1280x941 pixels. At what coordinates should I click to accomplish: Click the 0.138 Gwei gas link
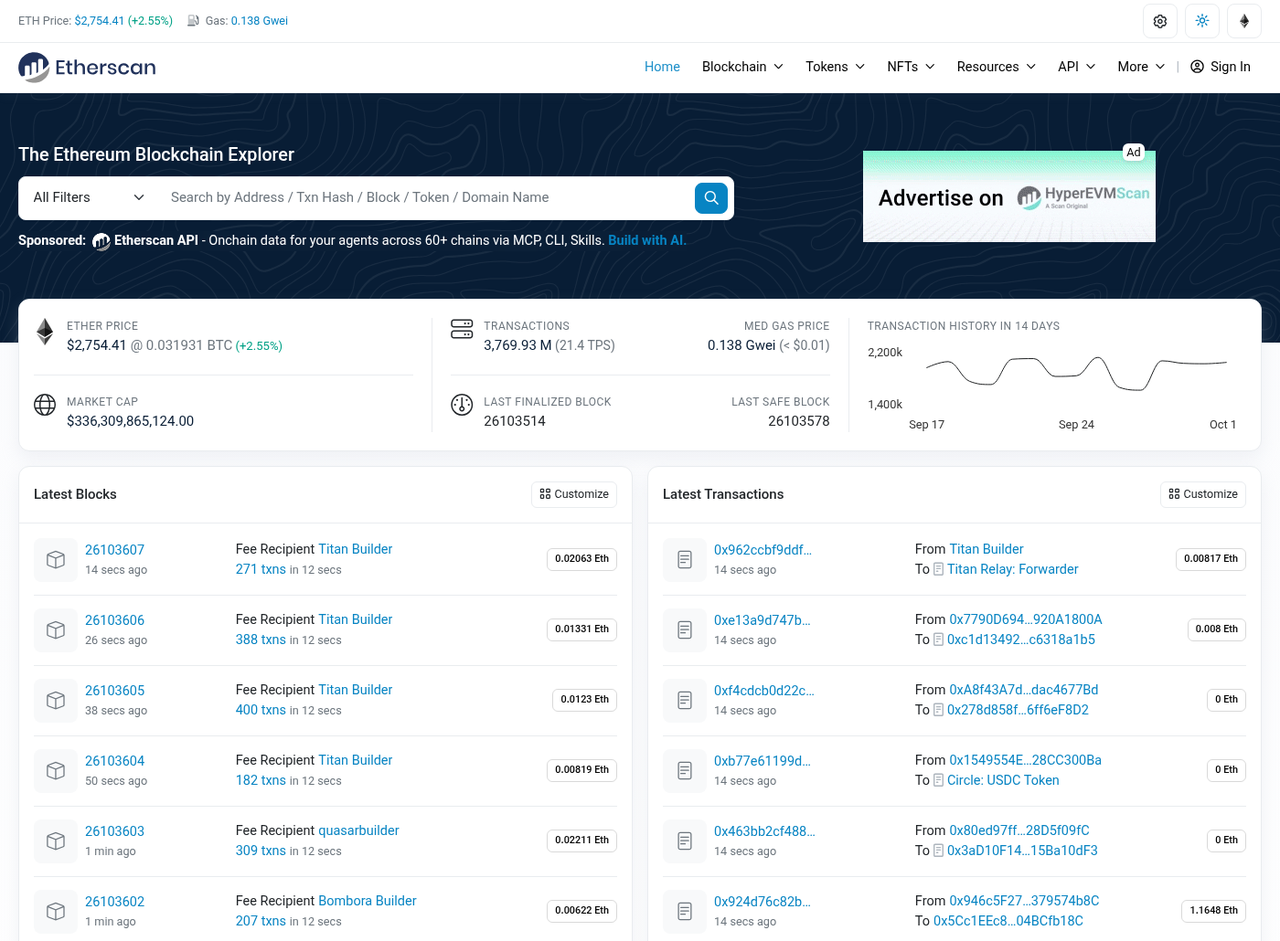click(x=259, y=21)
